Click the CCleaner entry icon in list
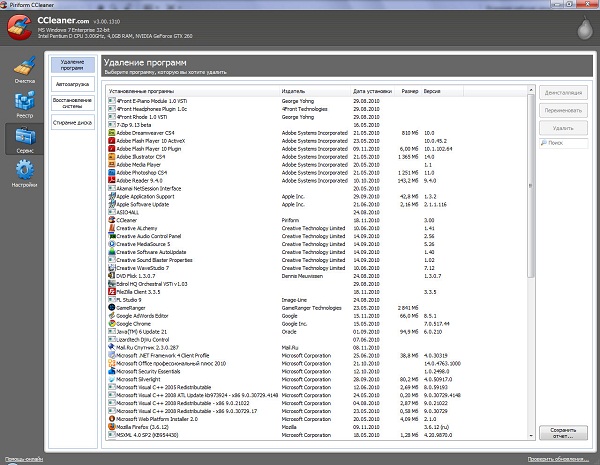 (111, 220)
